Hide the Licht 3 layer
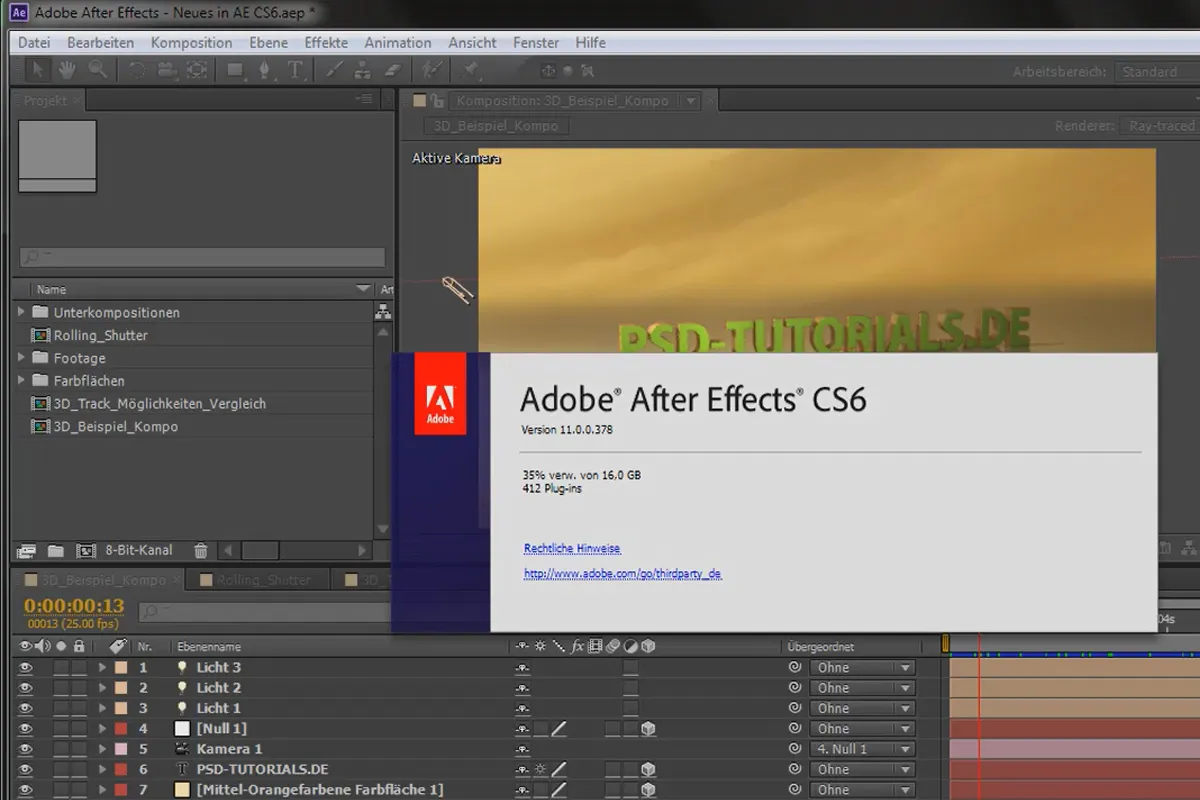The image size is (1200, 800). pyautogui.click(x=25, y=667)
